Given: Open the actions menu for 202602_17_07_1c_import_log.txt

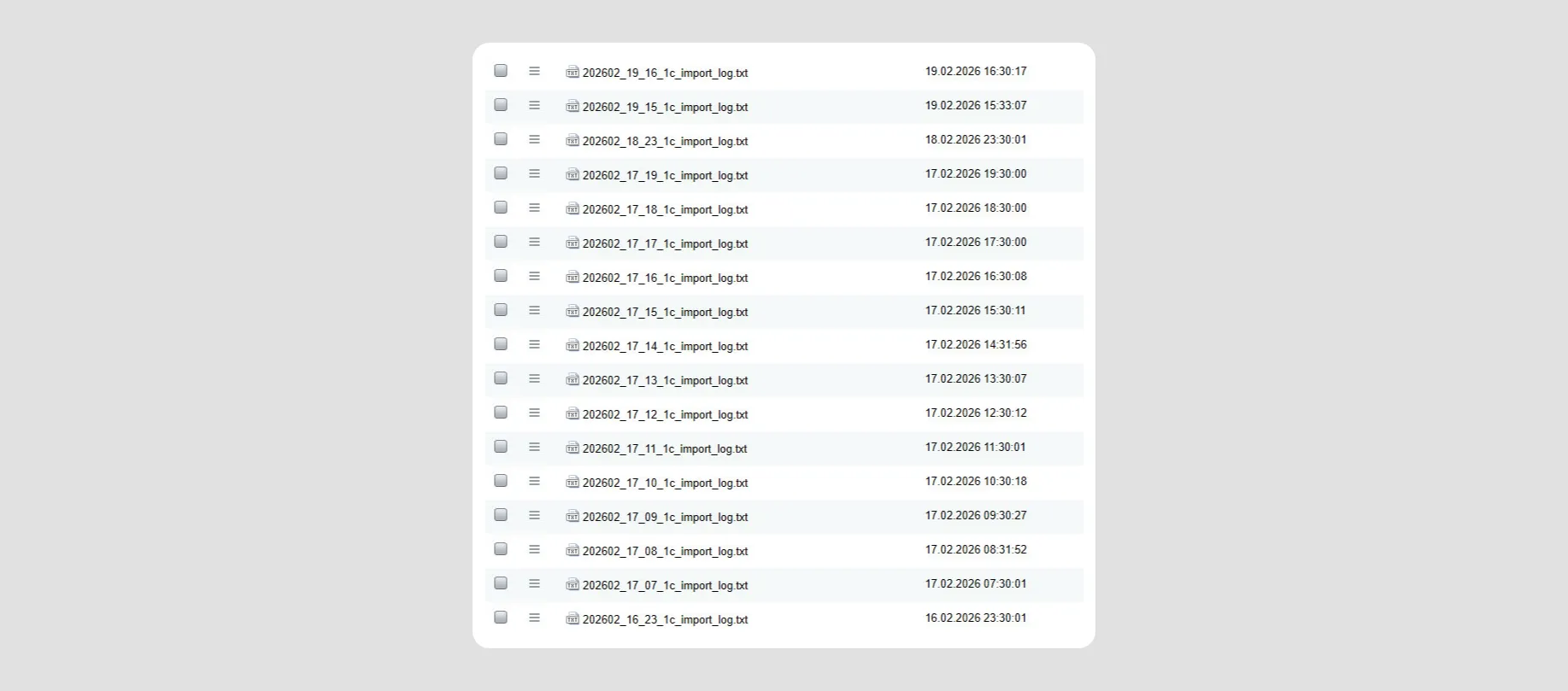Looking at the screenshot, I should point(534,584).
